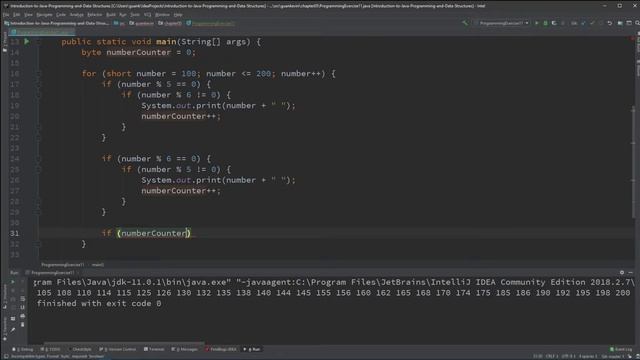This screenshot has width=640, height=360.
Task: Click Clear All trash icon in console
Action: (22, 324)
